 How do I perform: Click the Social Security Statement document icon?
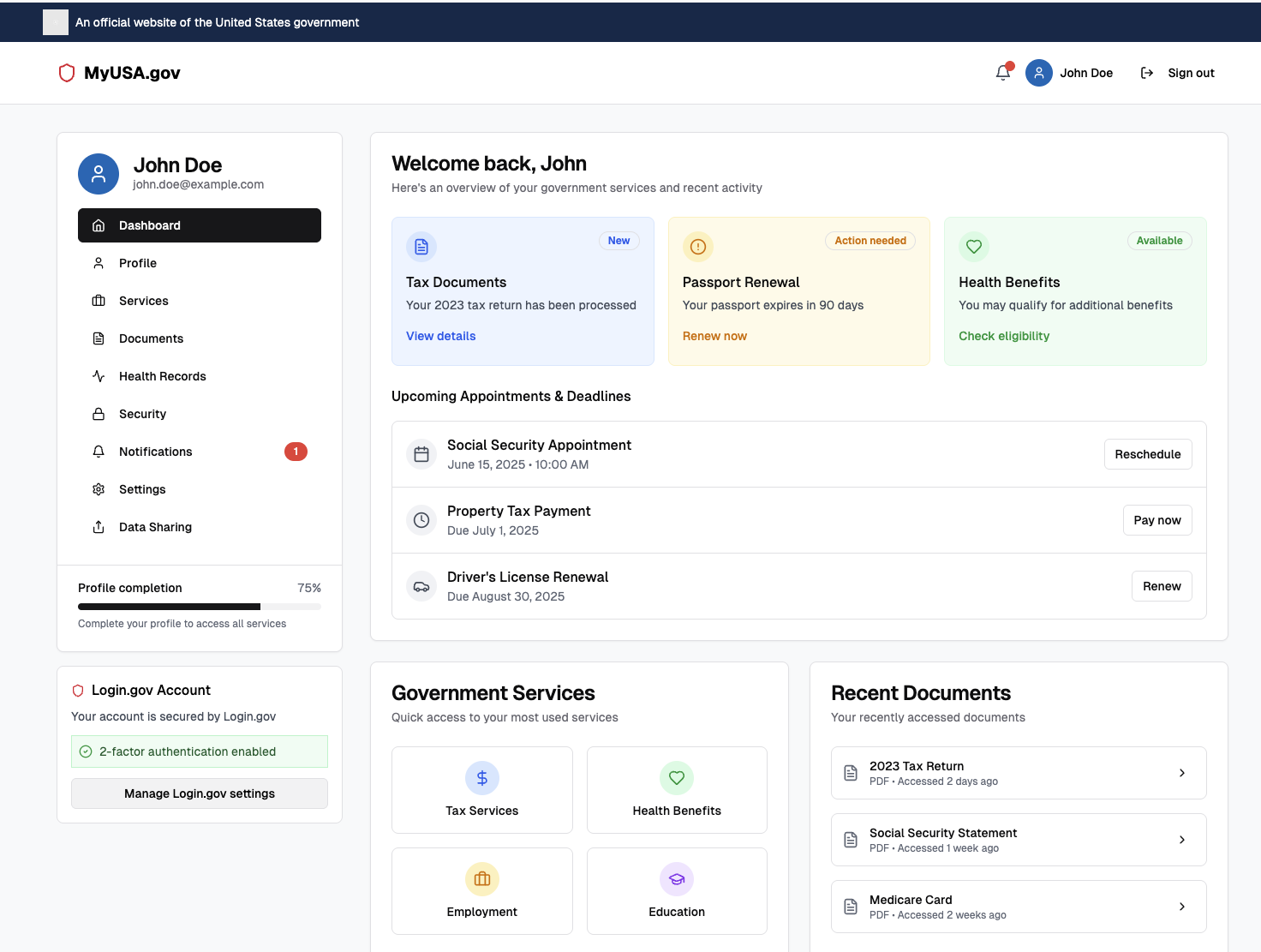click(x=851, y=840)
